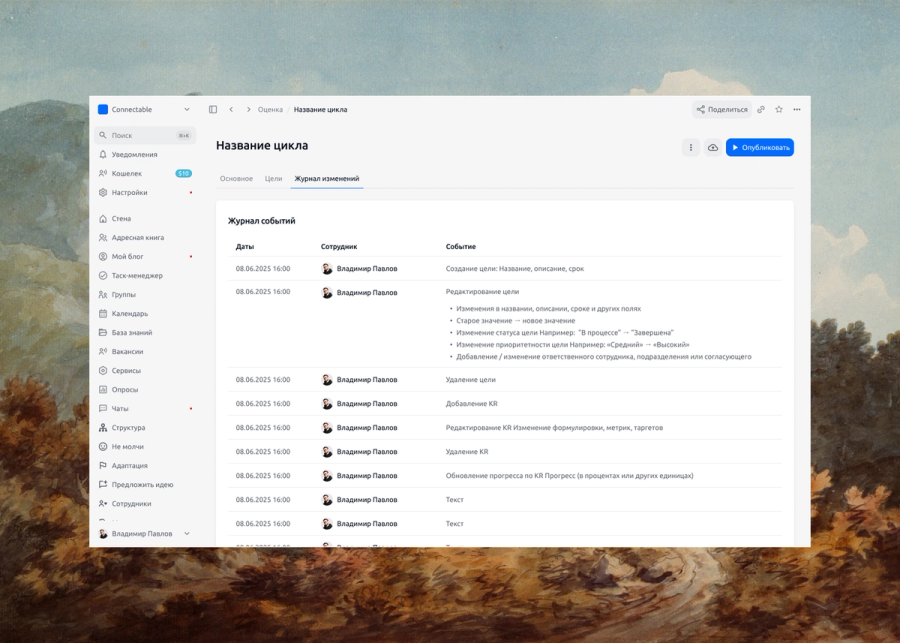900x643 pixels.
Task: Click the Календарь icon
Action: click(103, 313)
